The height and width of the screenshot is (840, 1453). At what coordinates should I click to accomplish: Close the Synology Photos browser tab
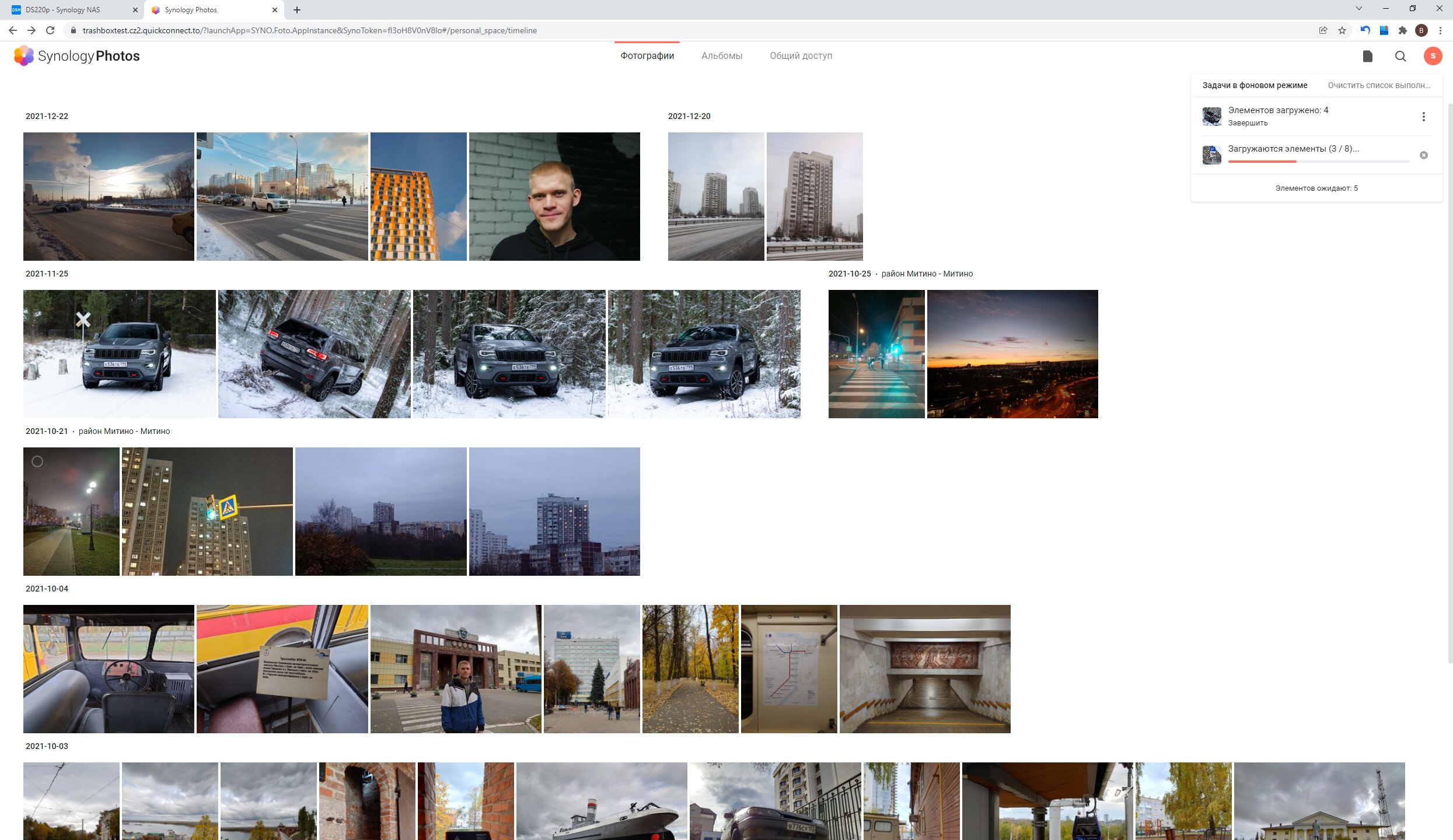[x=275, y=10]
